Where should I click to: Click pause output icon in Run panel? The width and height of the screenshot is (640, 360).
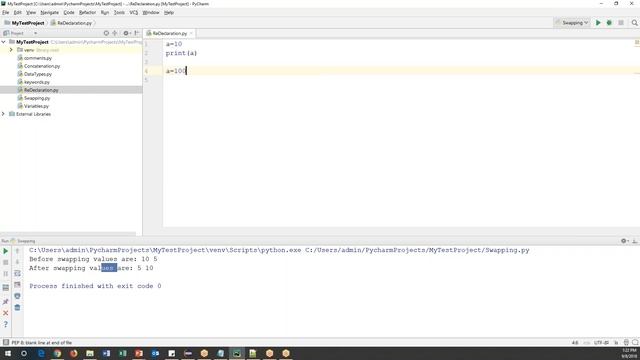pyautogui.click(x=6, y=274)
